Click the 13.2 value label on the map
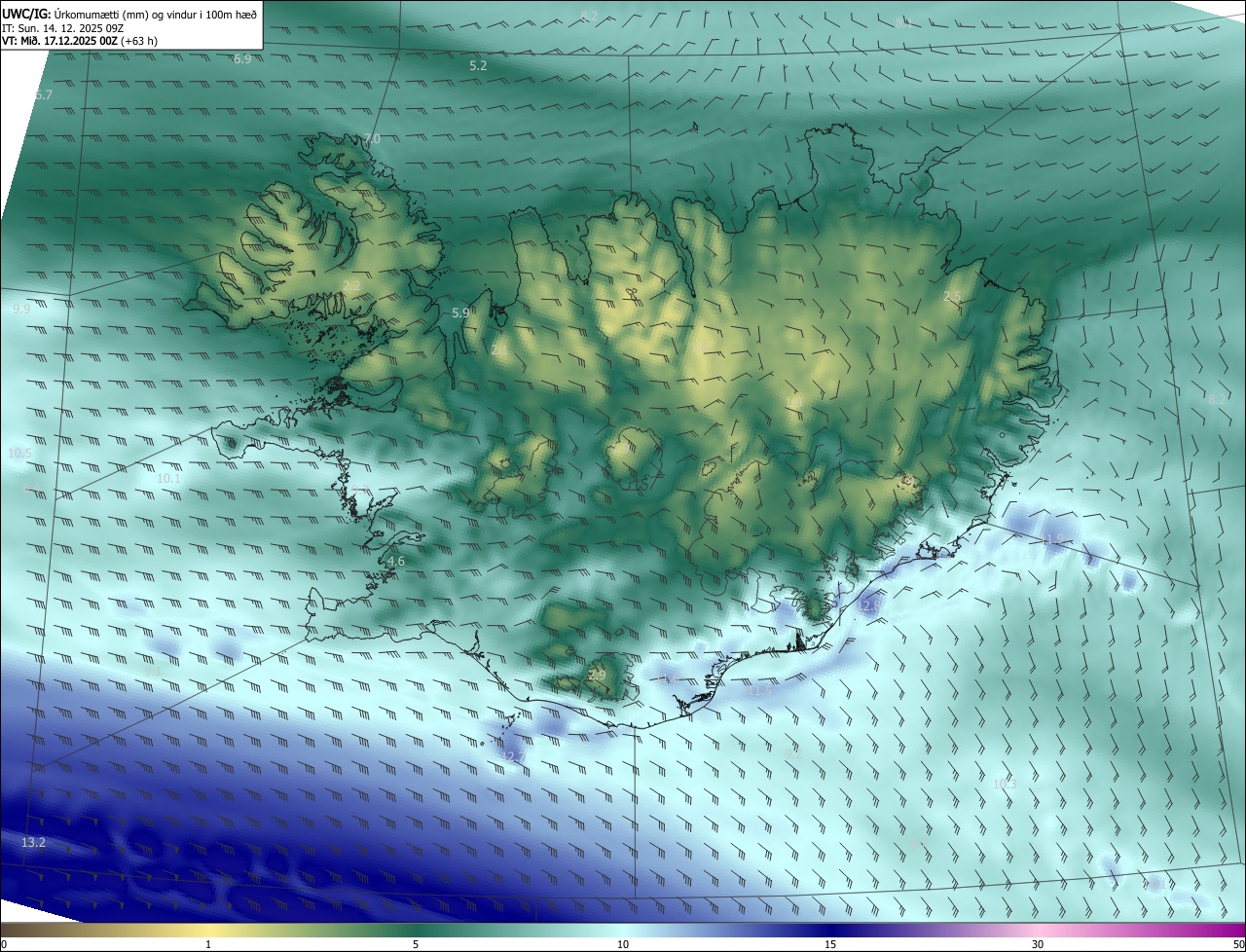 33,842
